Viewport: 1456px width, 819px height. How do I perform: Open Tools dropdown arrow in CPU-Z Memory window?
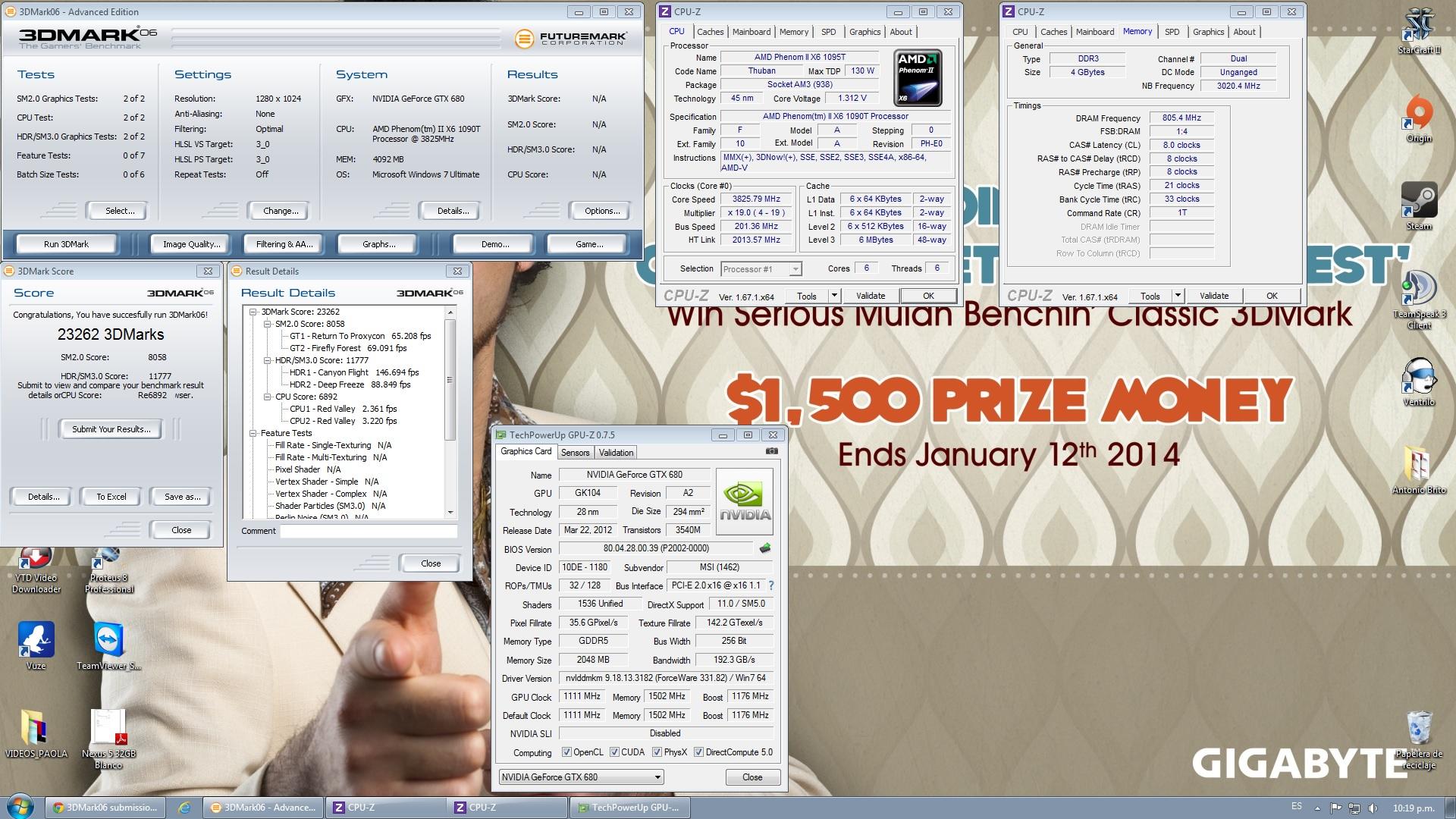[1178, 296]
